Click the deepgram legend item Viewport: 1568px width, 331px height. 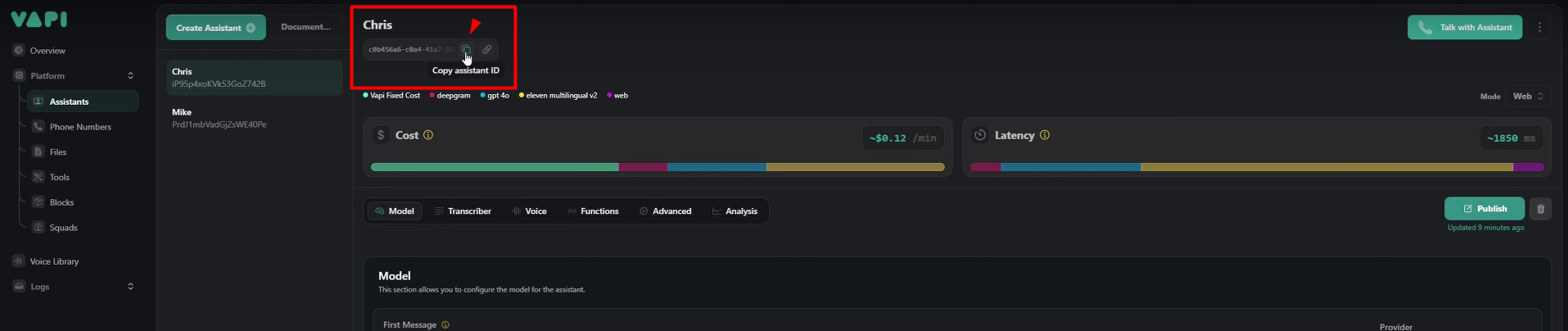pyautogui.click(x=450, y=96)
